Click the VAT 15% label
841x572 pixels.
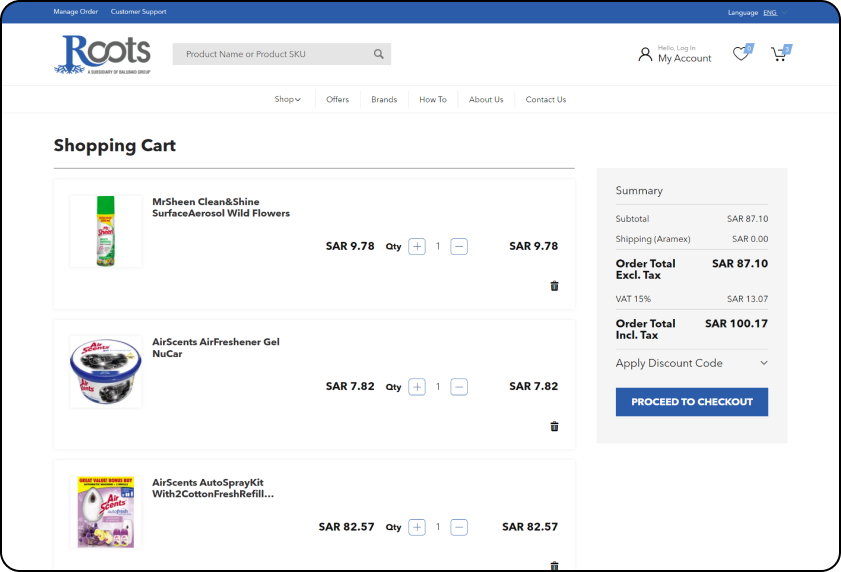pos(633,299)
